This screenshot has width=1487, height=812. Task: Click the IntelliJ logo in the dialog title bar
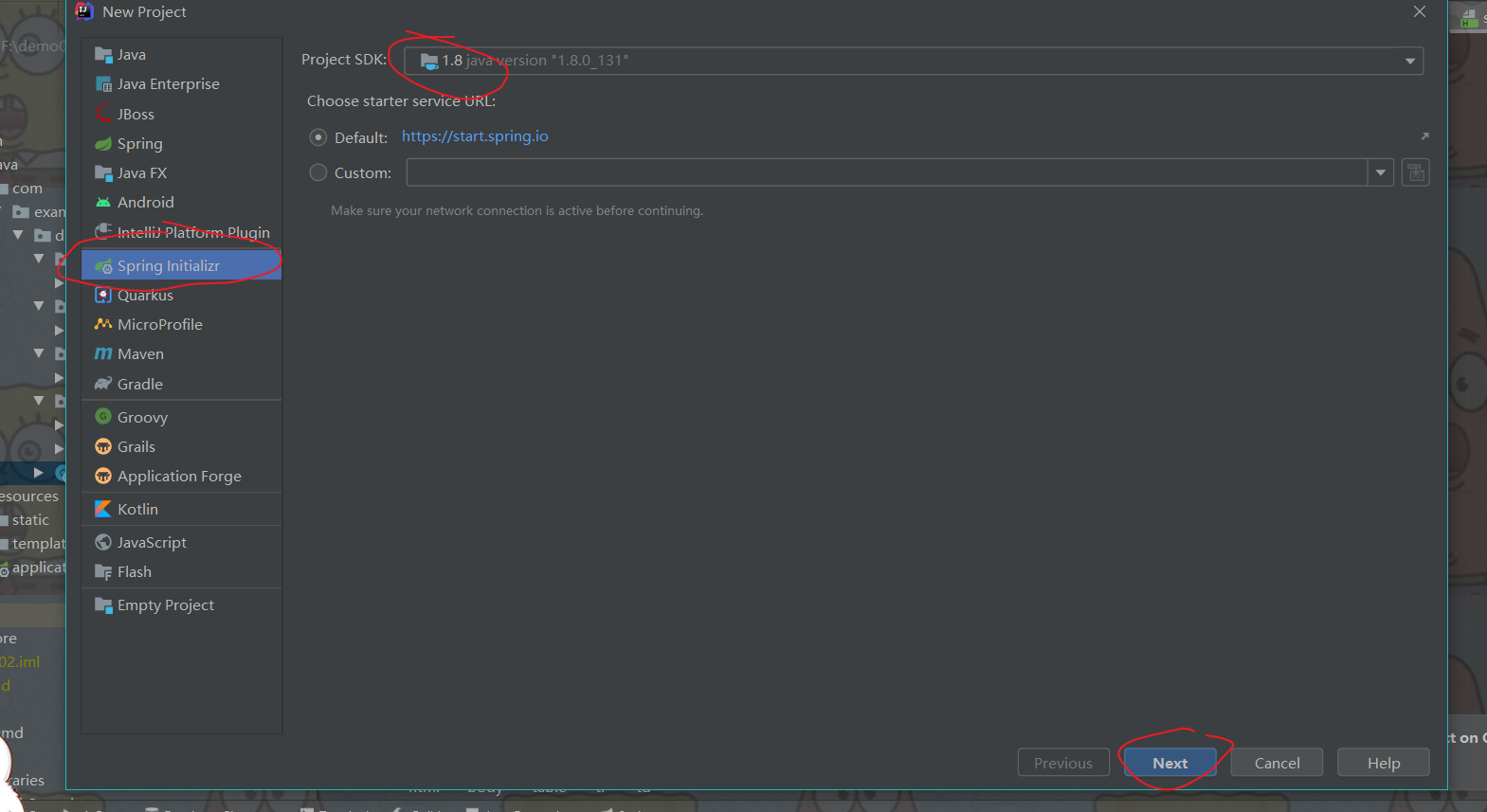tap(83, 11)
